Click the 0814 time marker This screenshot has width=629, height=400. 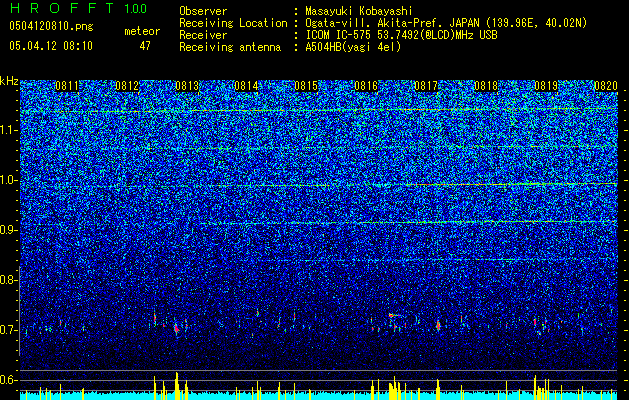click(247, 86)
